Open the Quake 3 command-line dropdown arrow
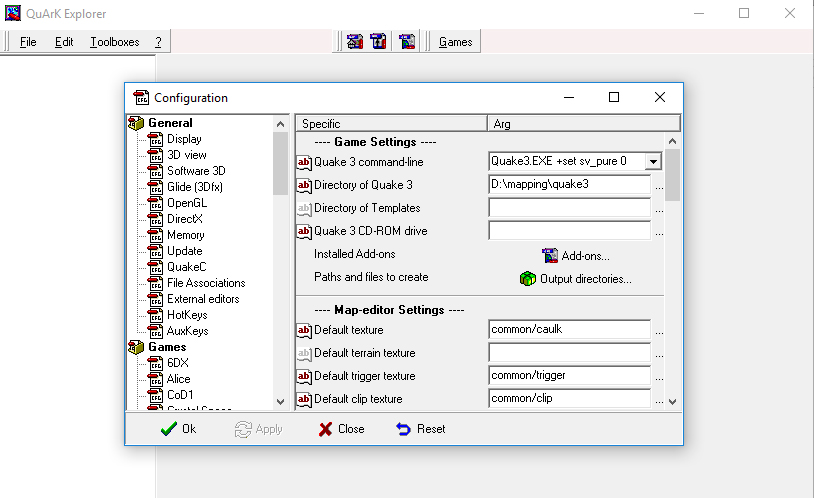This screenshot has height=498, width=814. (x=653, y=161)
